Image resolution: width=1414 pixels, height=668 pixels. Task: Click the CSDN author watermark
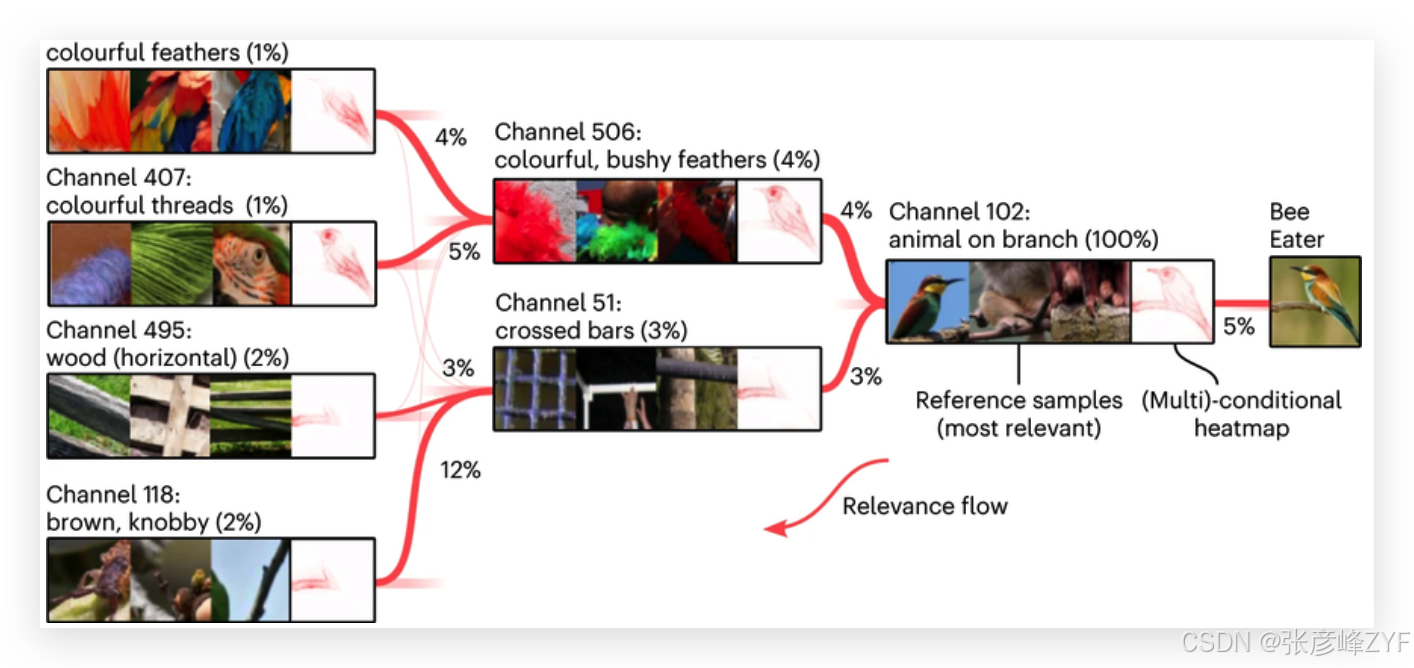[1294, 641]
